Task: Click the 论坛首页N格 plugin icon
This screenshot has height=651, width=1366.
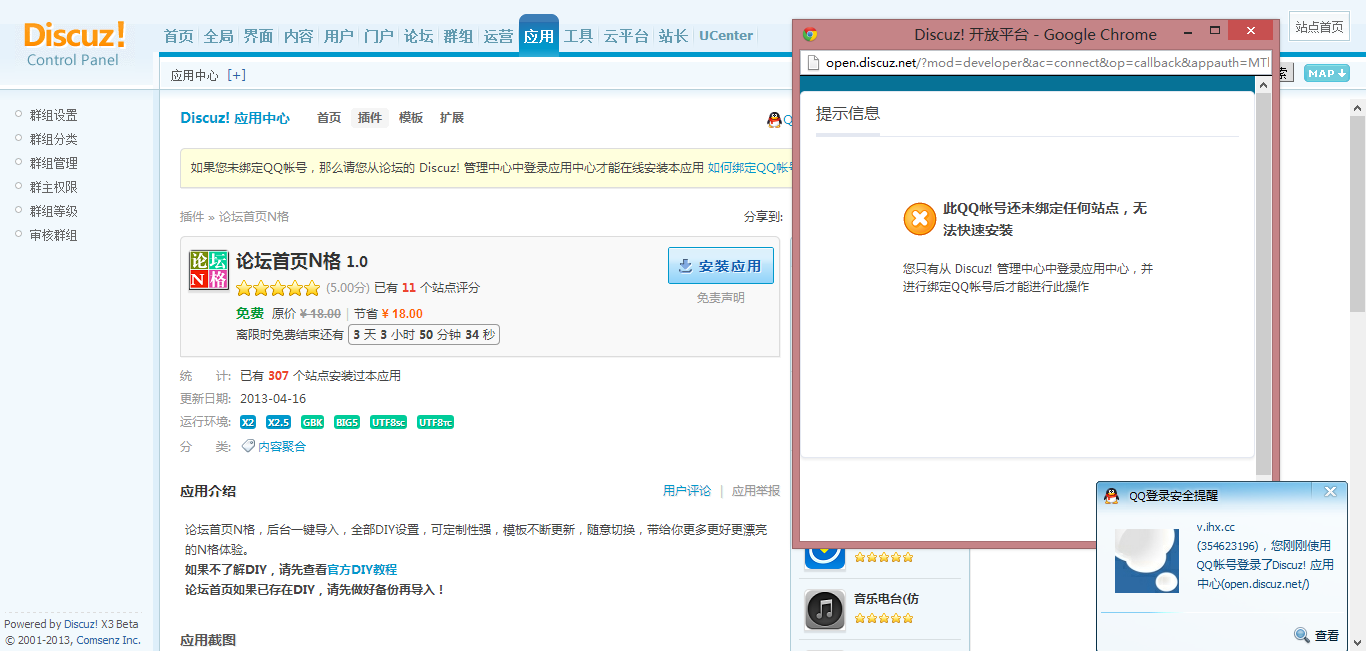Action: click(209, 270)
